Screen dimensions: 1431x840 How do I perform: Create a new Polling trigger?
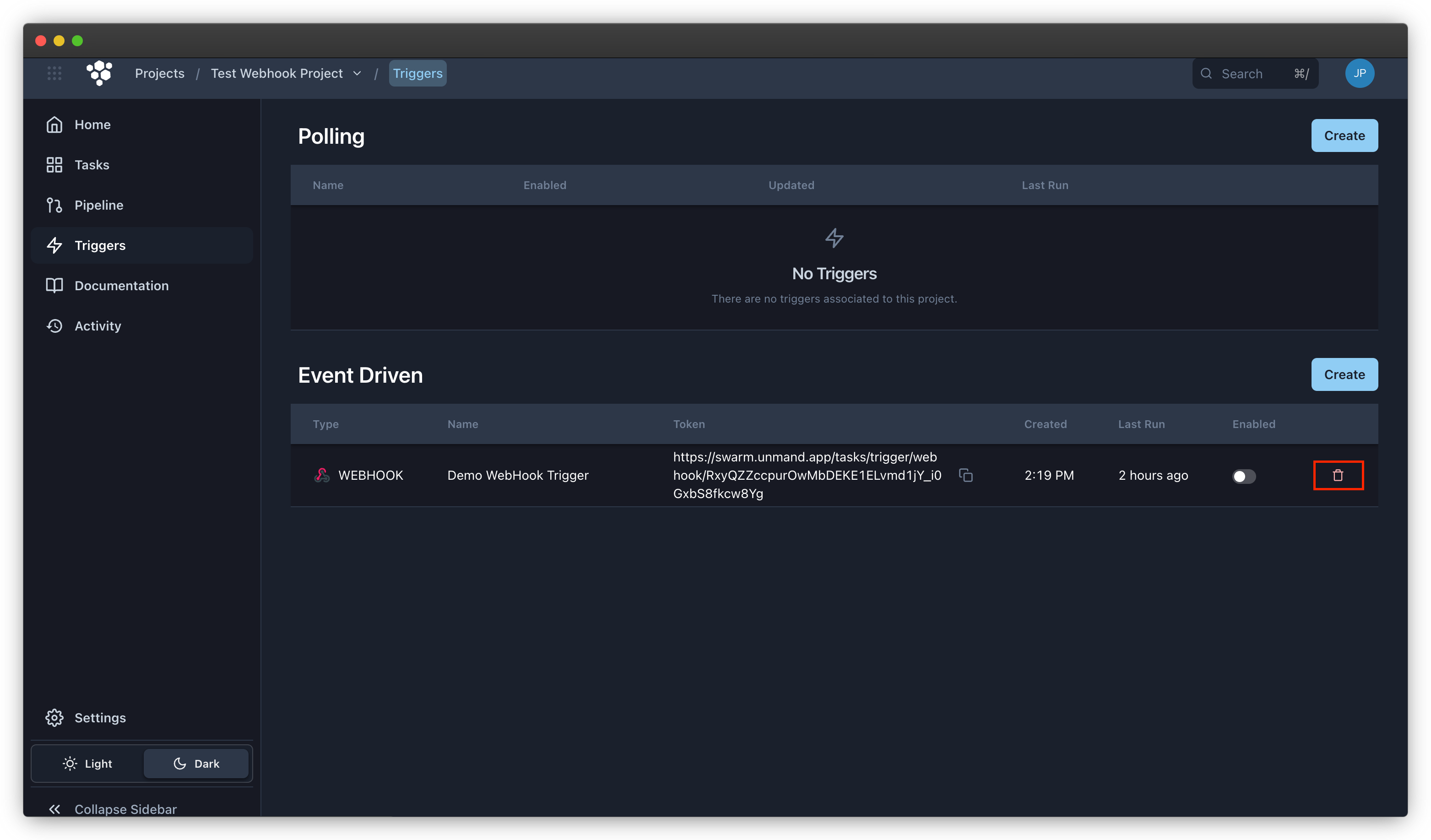(x=1344, y=136)
